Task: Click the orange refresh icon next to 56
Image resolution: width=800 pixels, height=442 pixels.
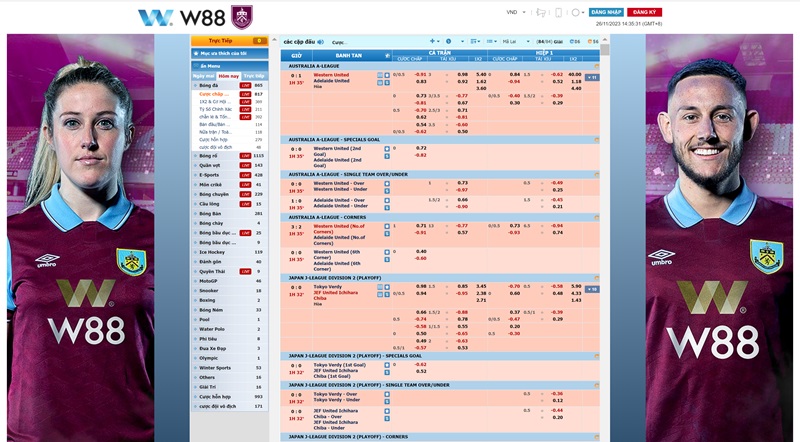Action: tap(590, 41)
